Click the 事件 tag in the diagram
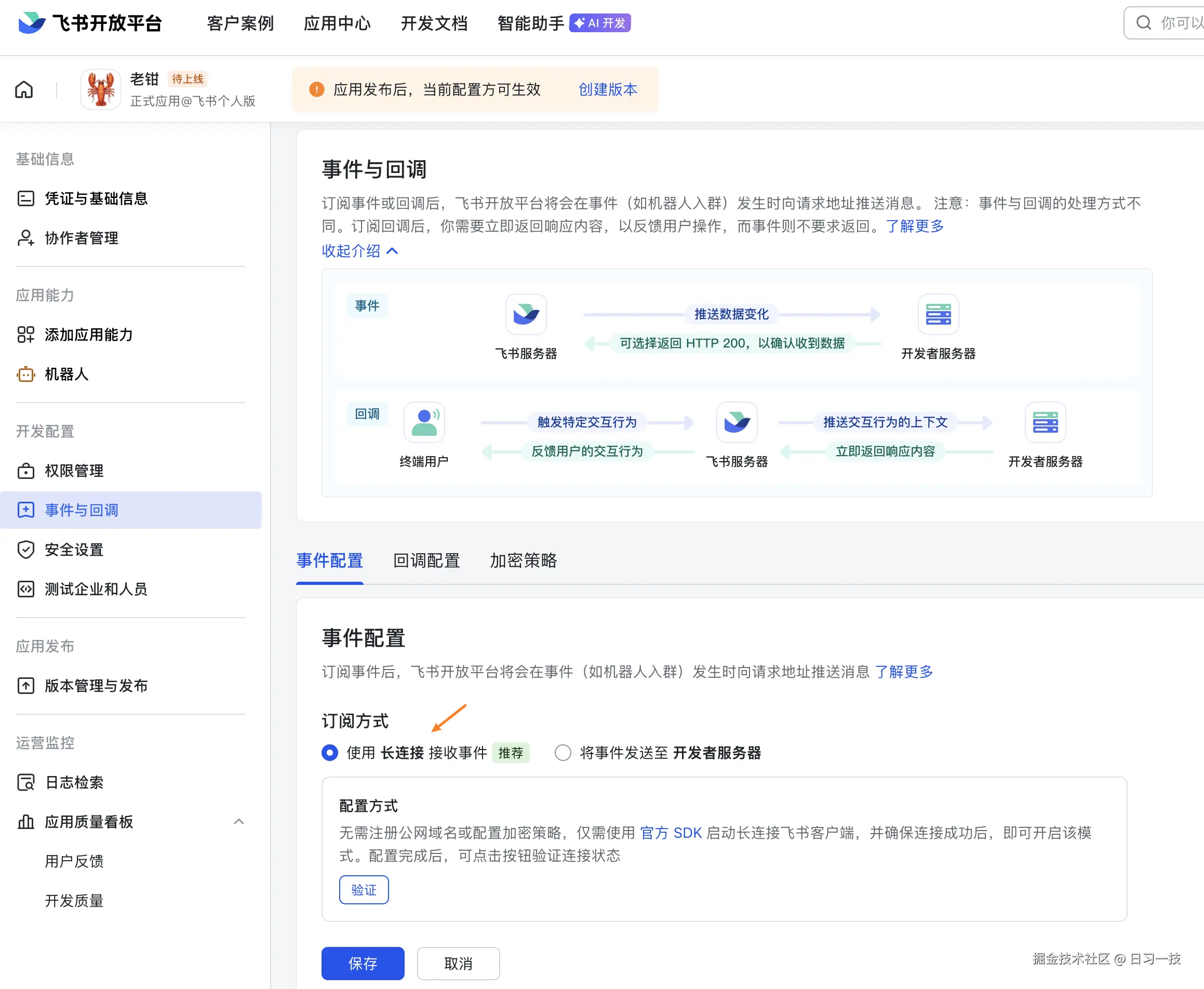Image resolution: width=1204 pixels, height=989 pixels. click(x=367, y=306)
